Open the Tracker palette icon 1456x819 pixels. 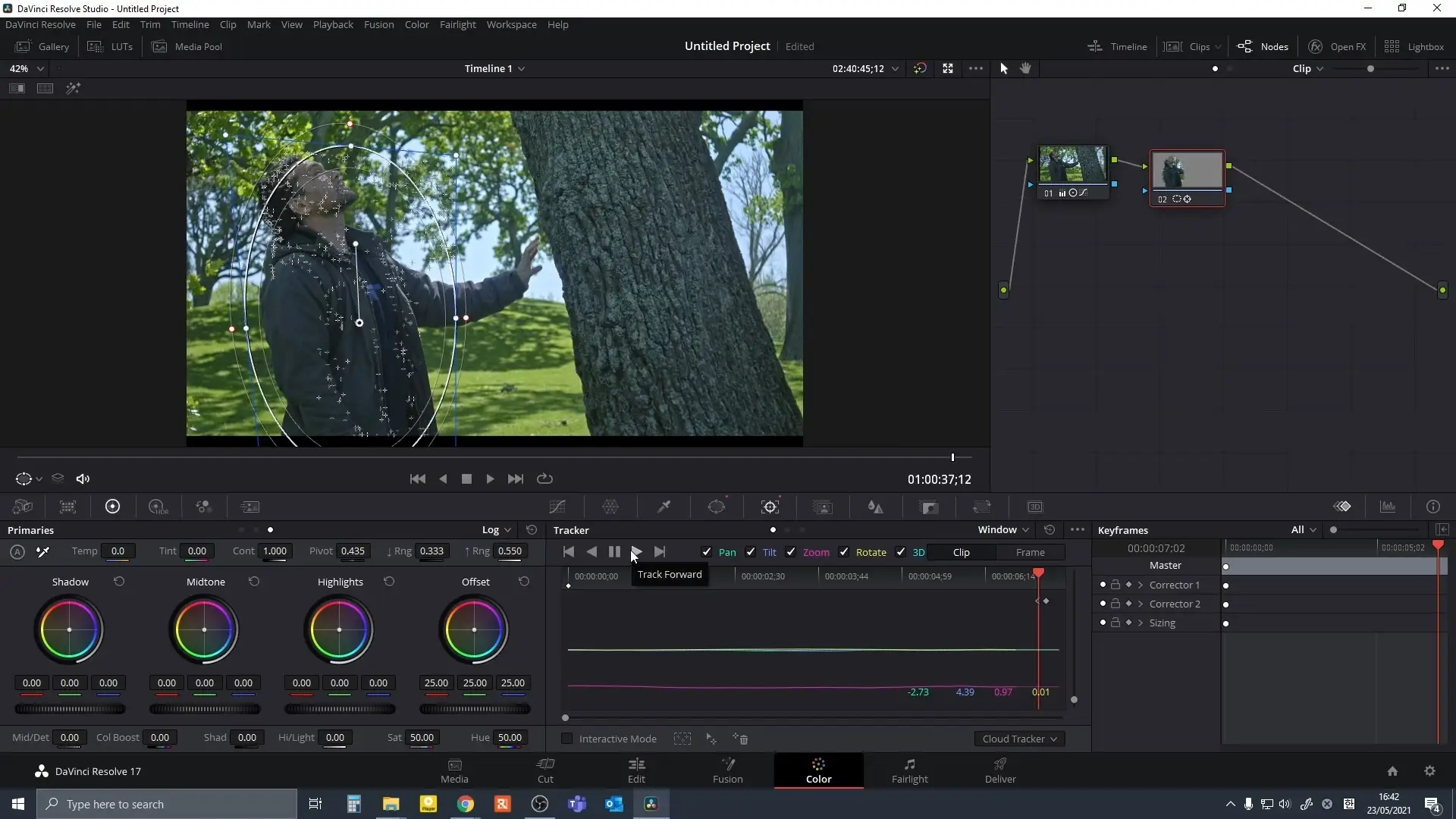770,507
